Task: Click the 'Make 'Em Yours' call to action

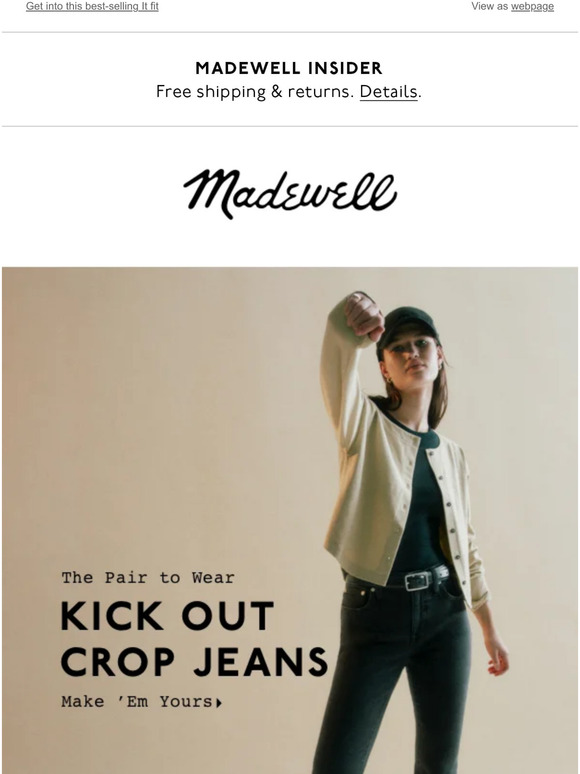Action: pos(141,701)
